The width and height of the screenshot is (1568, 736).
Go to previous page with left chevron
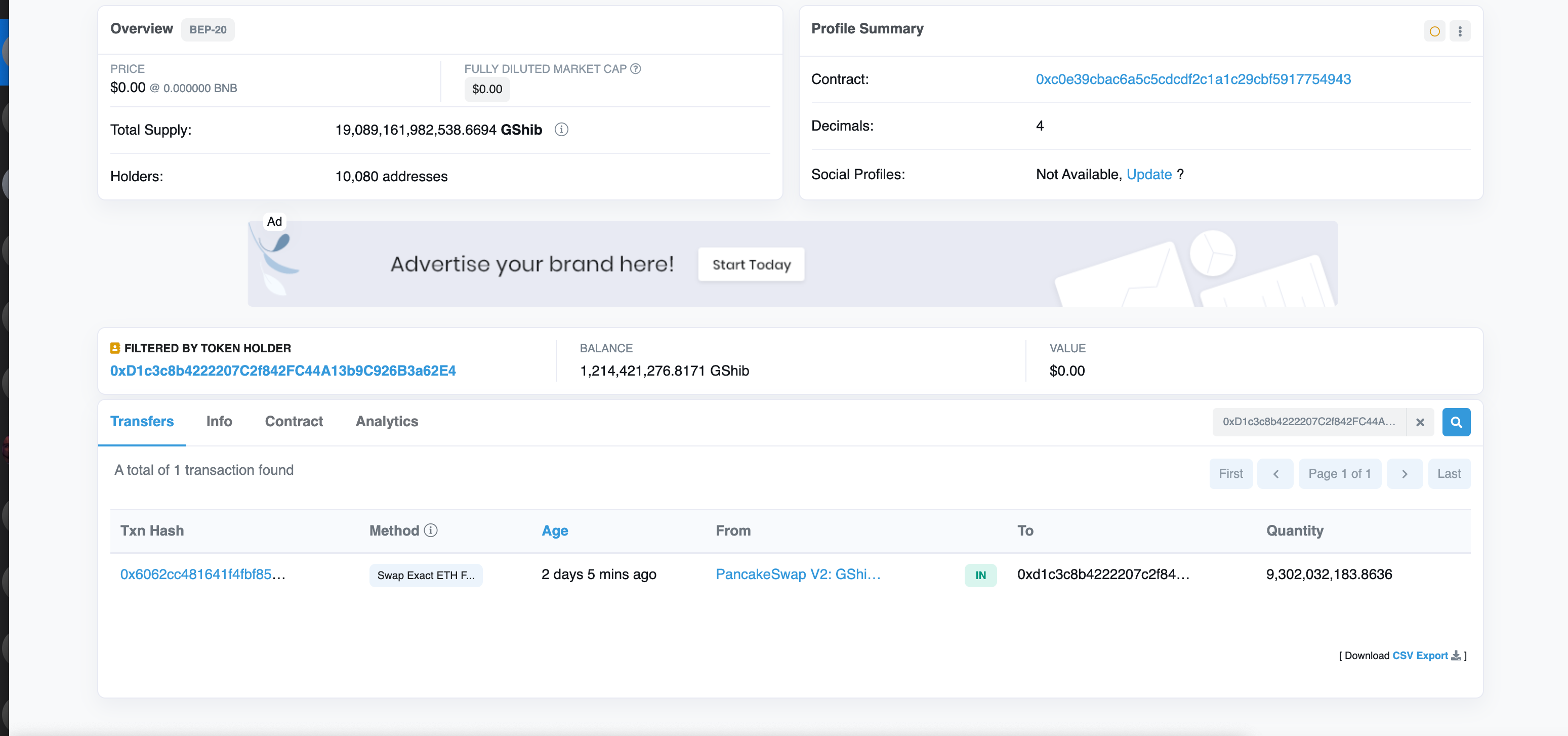1275,474
